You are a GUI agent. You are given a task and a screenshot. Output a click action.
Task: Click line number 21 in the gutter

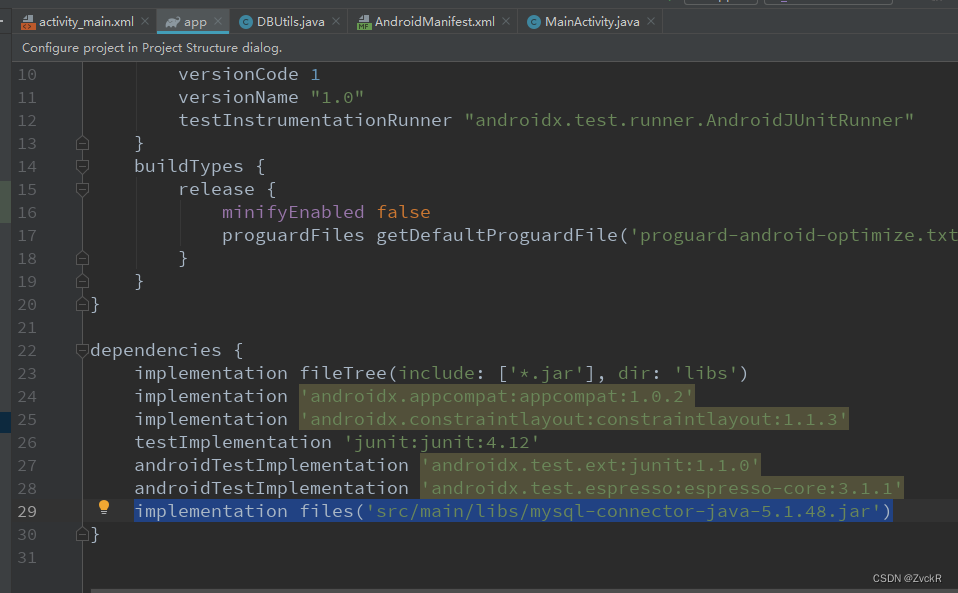pyautogui.click(x=27, y=328)
